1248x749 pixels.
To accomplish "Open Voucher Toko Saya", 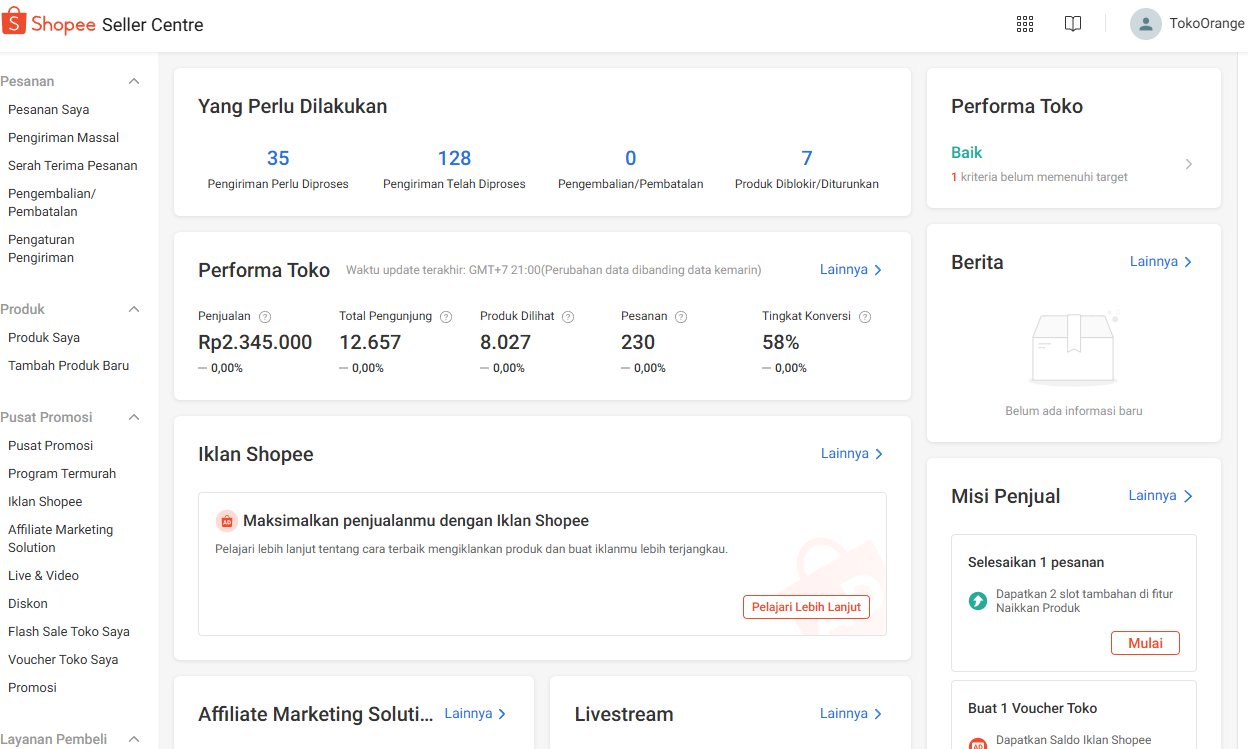I will [x=63, y=660].
